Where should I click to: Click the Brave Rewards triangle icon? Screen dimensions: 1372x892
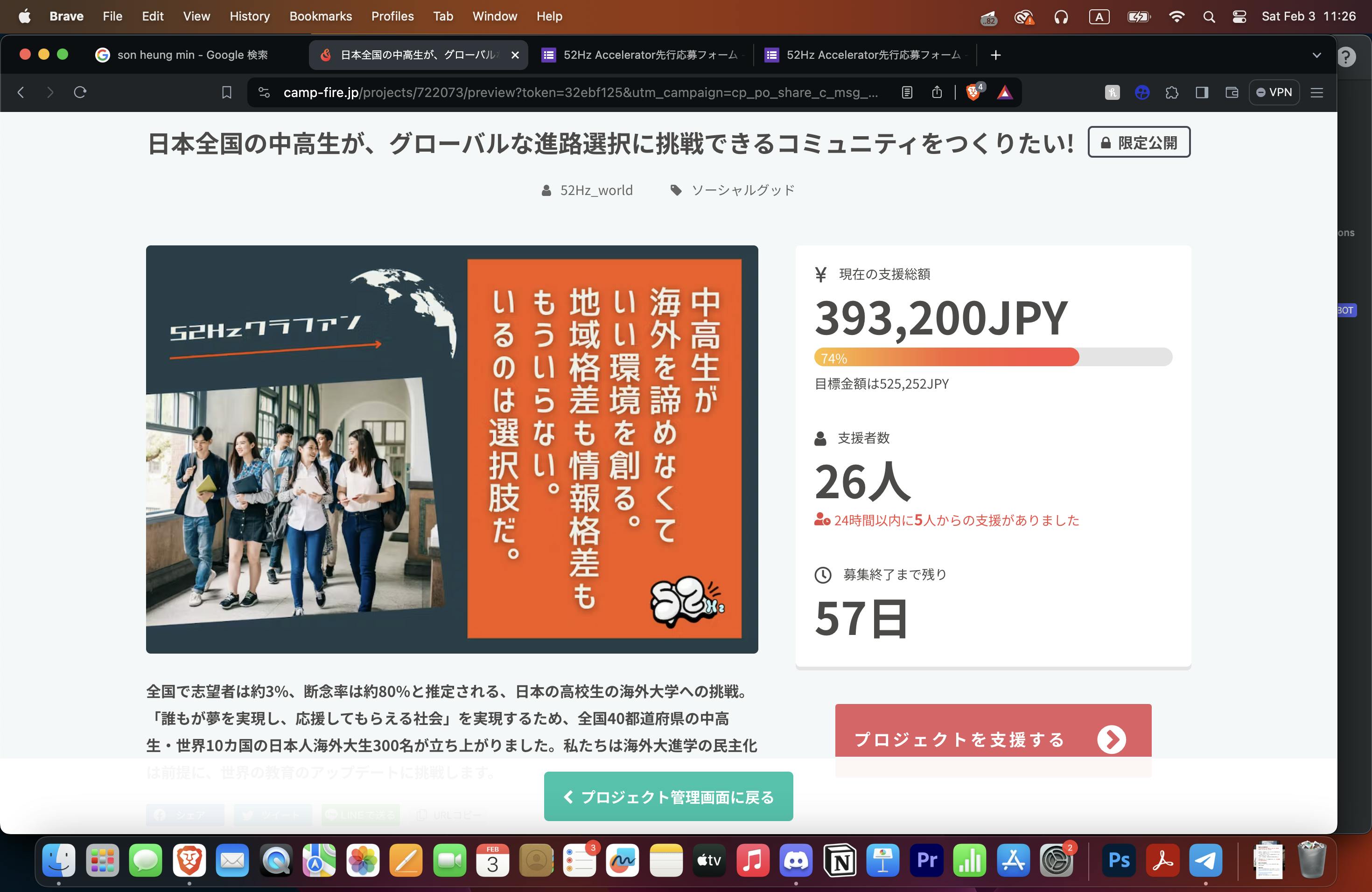coord(1005,92)
